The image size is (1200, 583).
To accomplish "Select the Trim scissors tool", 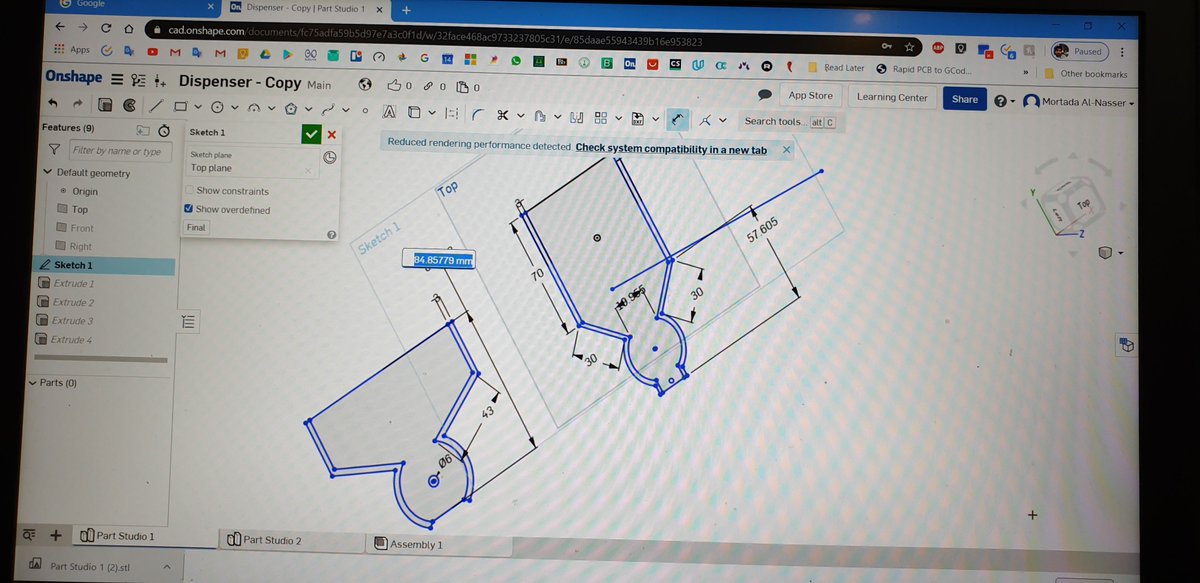I will 502,115.
